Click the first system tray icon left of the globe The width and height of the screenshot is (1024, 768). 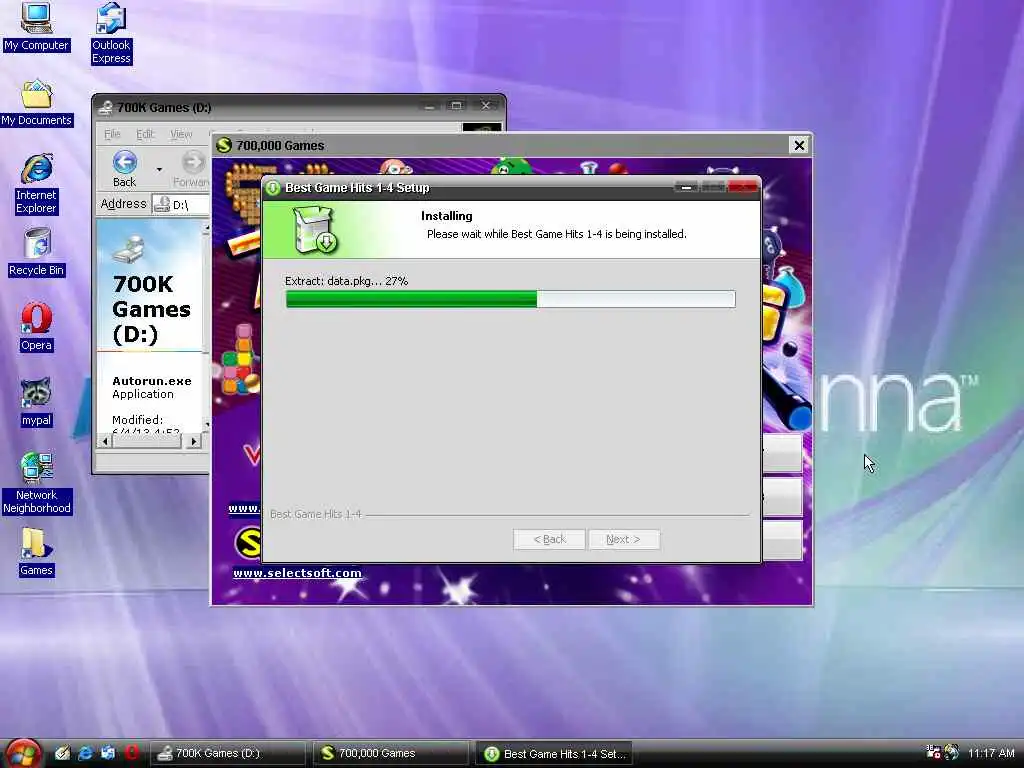tap(933, 752)
